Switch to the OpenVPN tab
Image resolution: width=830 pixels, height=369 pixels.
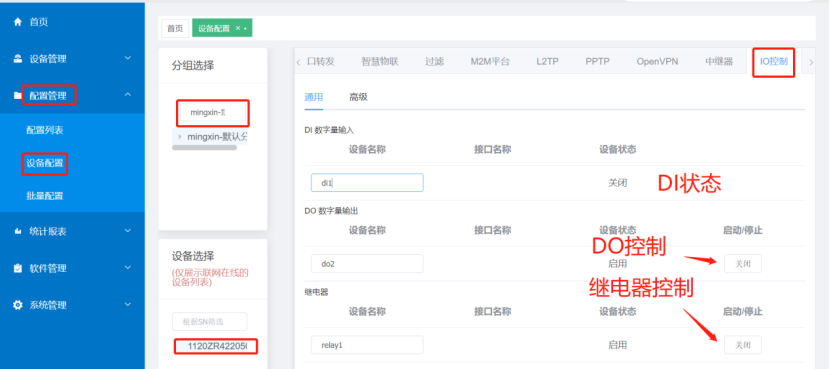[x=657, y=61]
